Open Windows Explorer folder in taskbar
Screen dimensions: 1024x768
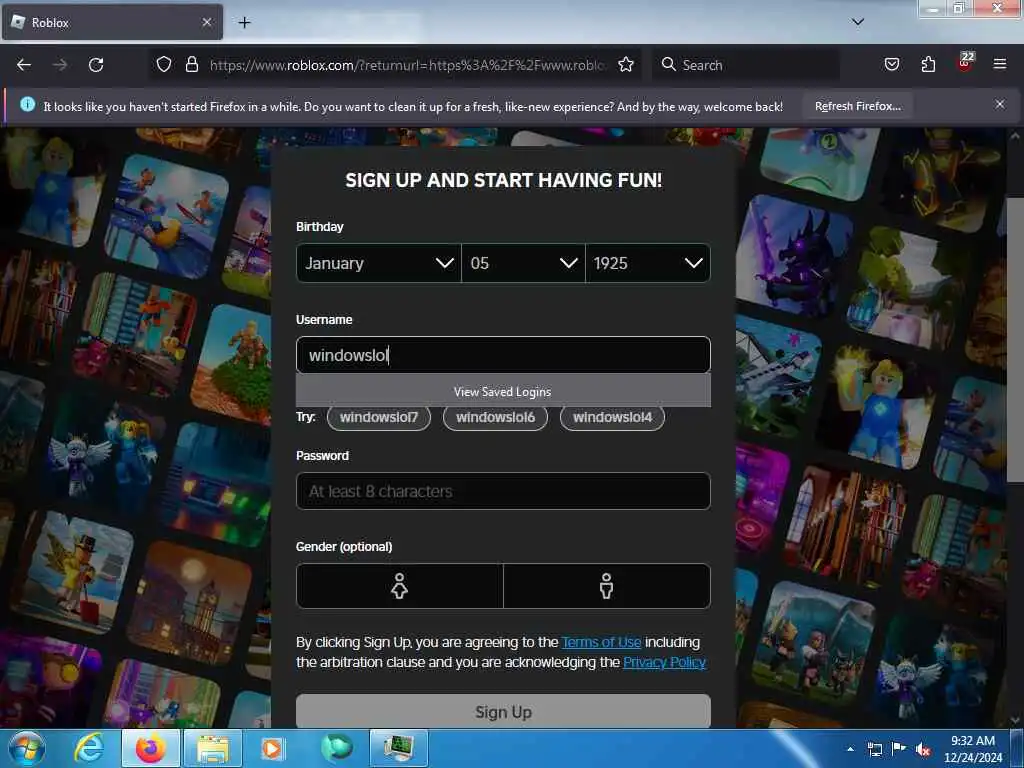pyautogui.click(x=213, y=748)
